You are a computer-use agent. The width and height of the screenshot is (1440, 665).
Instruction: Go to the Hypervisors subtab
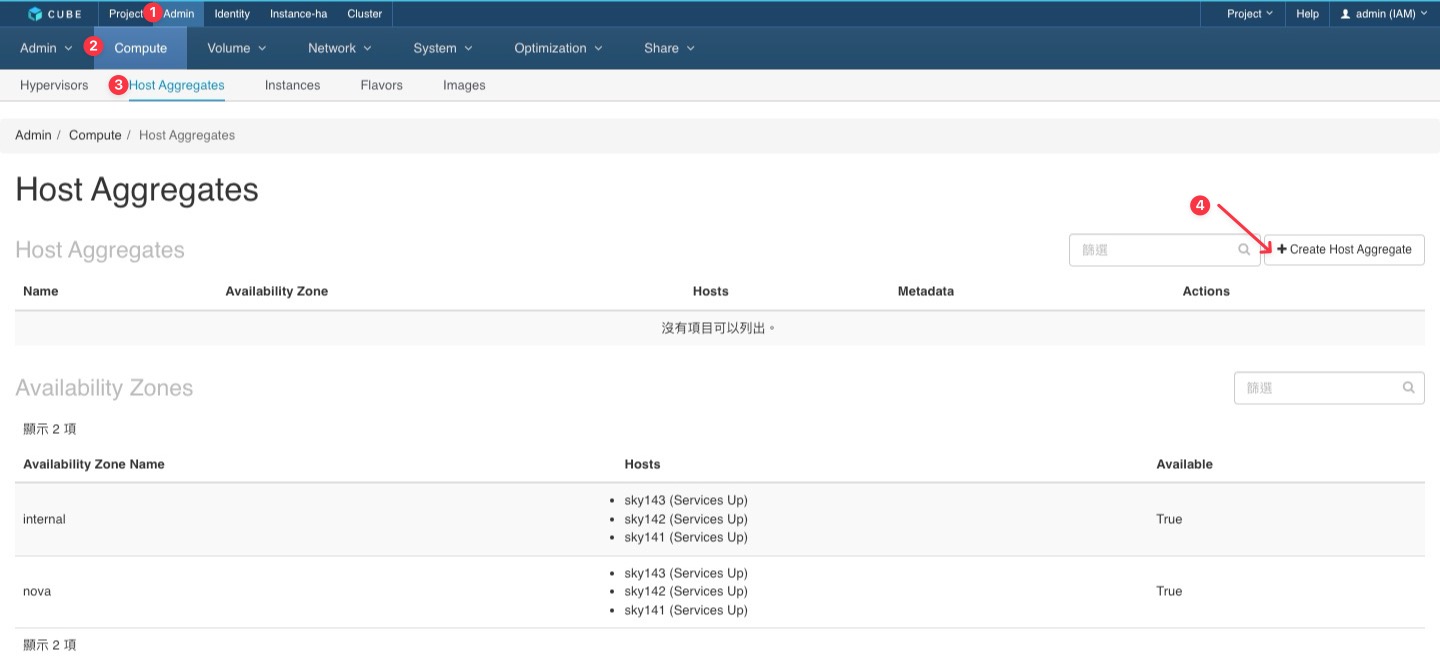[x=54, y=85]
